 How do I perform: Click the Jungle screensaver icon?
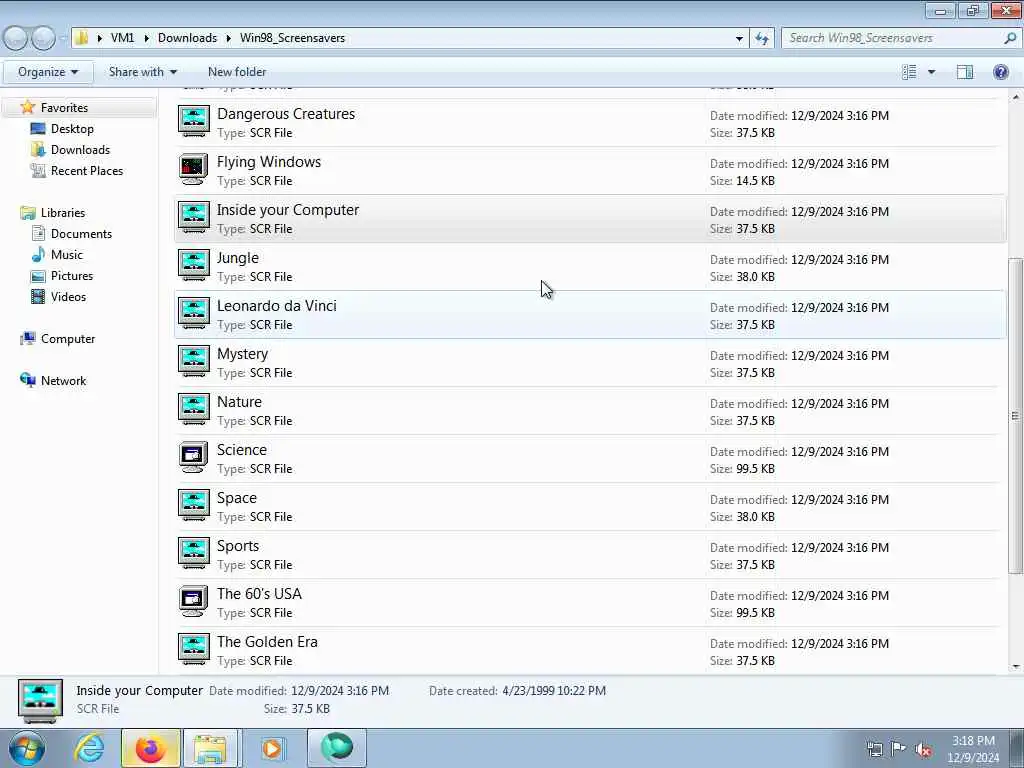click(194, 266)
